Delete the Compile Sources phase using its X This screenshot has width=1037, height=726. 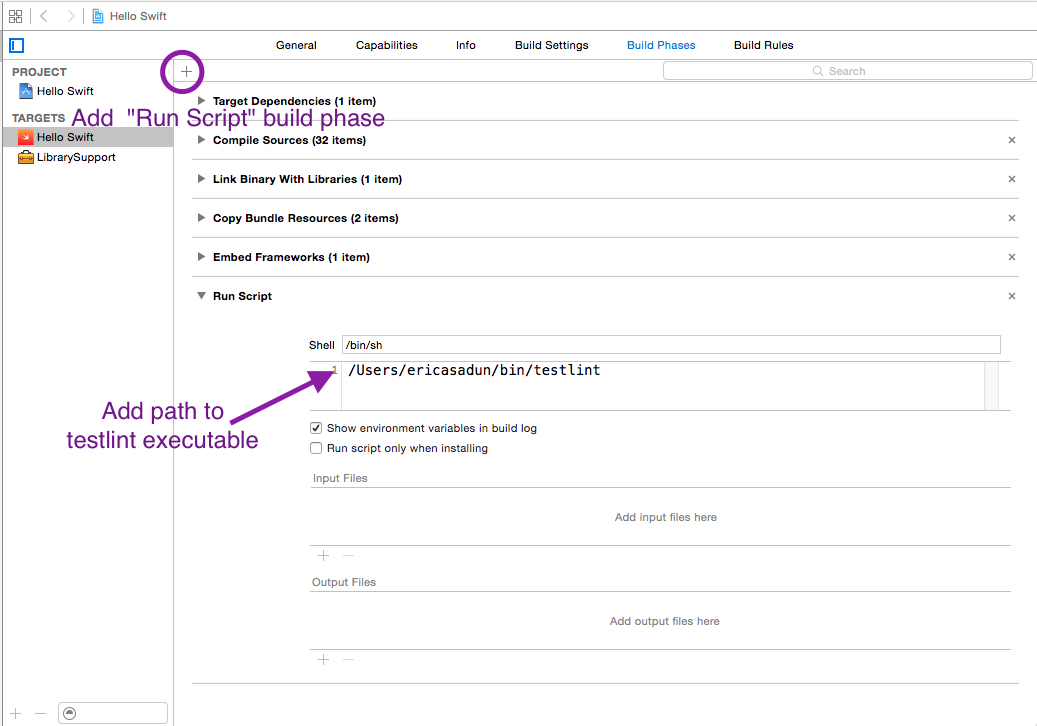point(1011,140)
